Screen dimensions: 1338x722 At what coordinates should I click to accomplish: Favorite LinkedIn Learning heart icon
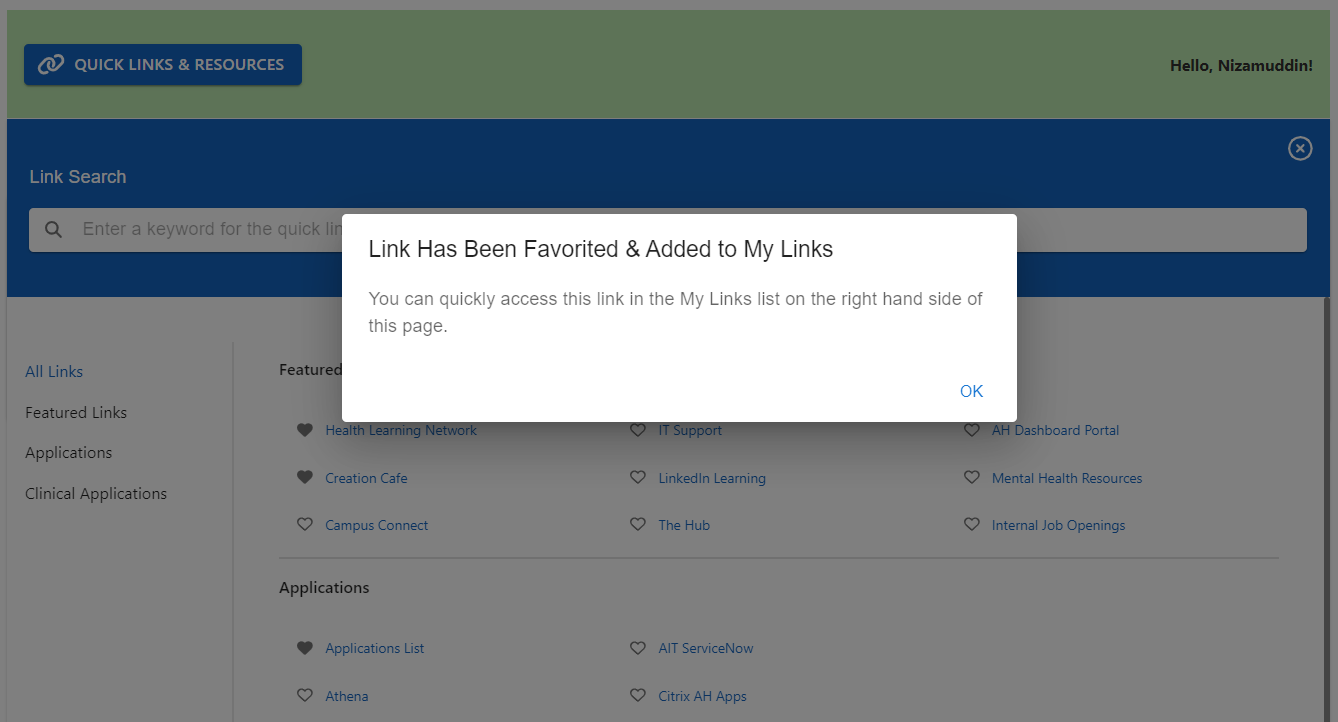click(638, 478)
